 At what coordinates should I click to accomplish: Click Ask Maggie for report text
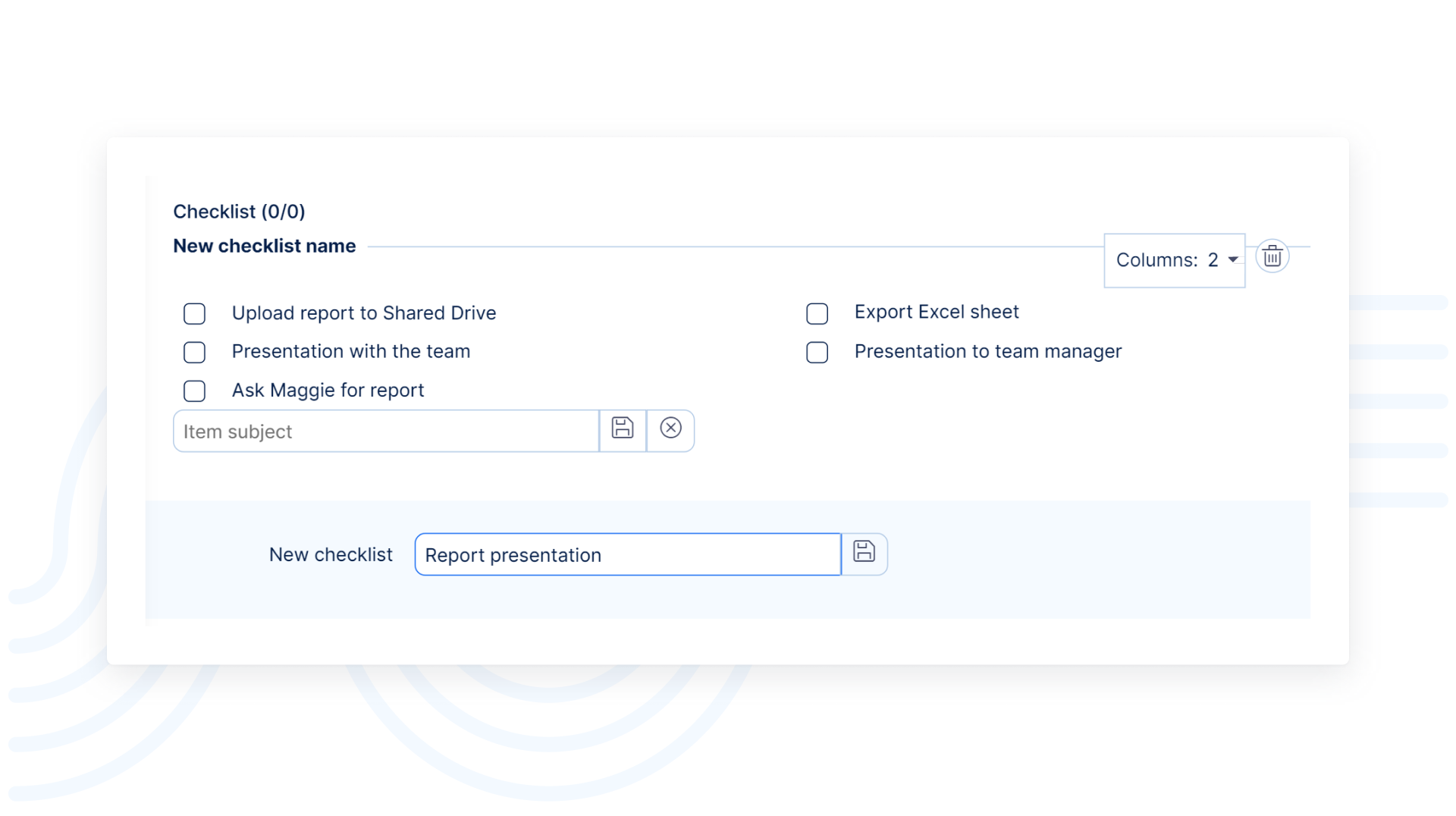[x=328, y=391]
